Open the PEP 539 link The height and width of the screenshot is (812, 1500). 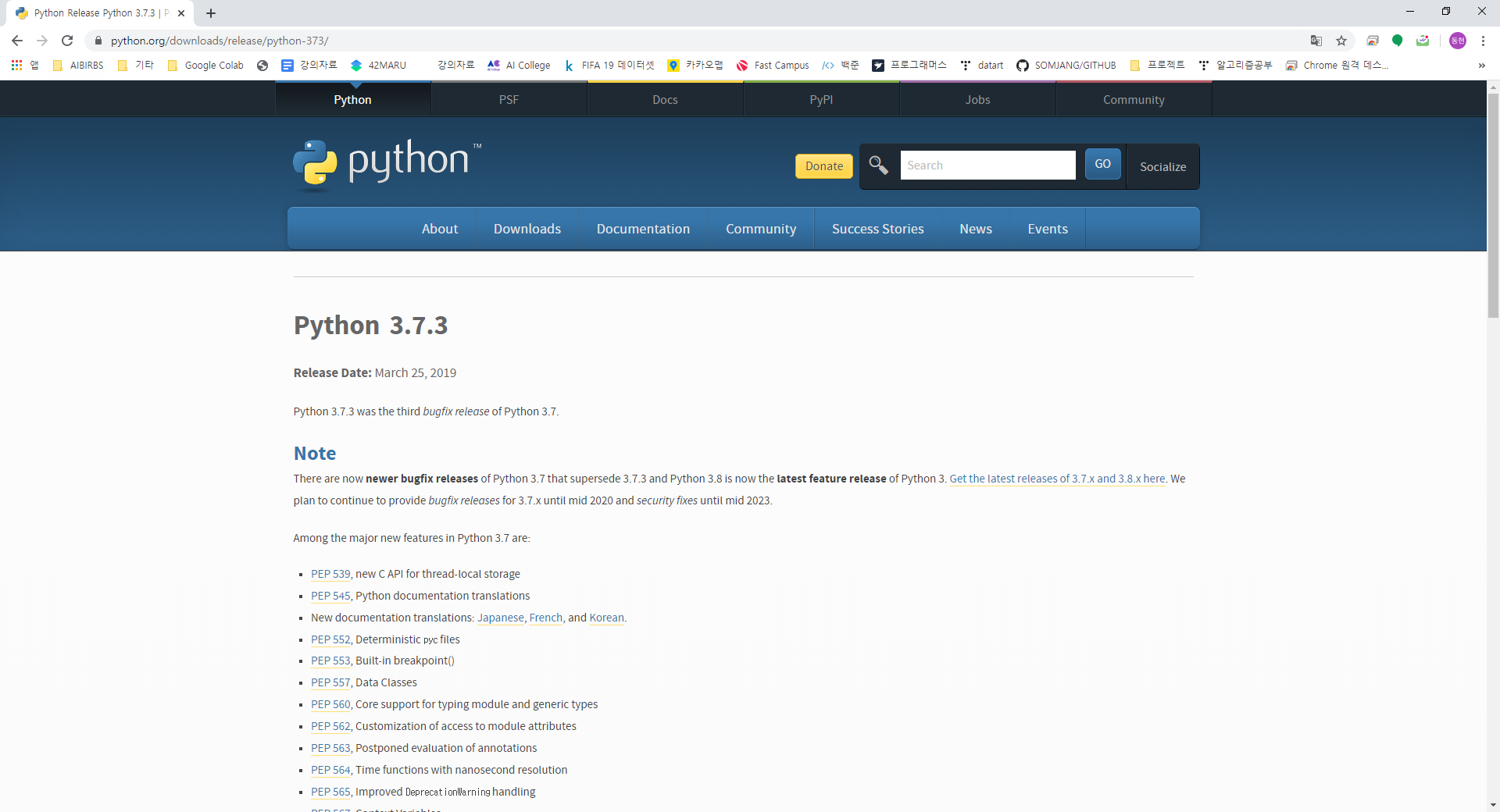point(330,574)
